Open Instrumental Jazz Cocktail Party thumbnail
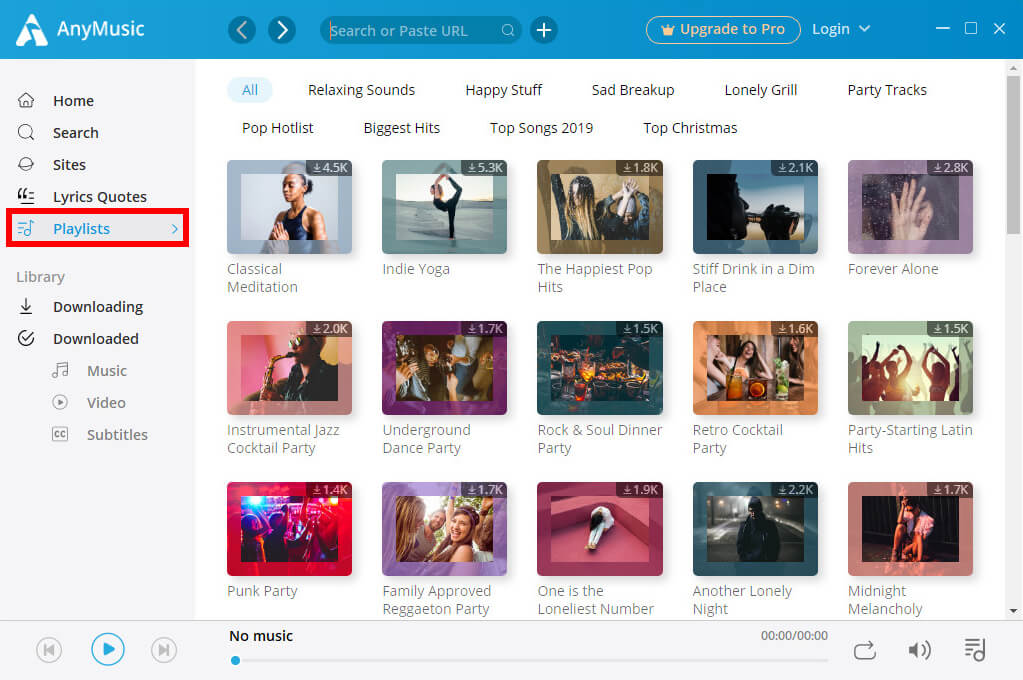The width and height of the screenshot is (1023, 680). click(290, 368)
